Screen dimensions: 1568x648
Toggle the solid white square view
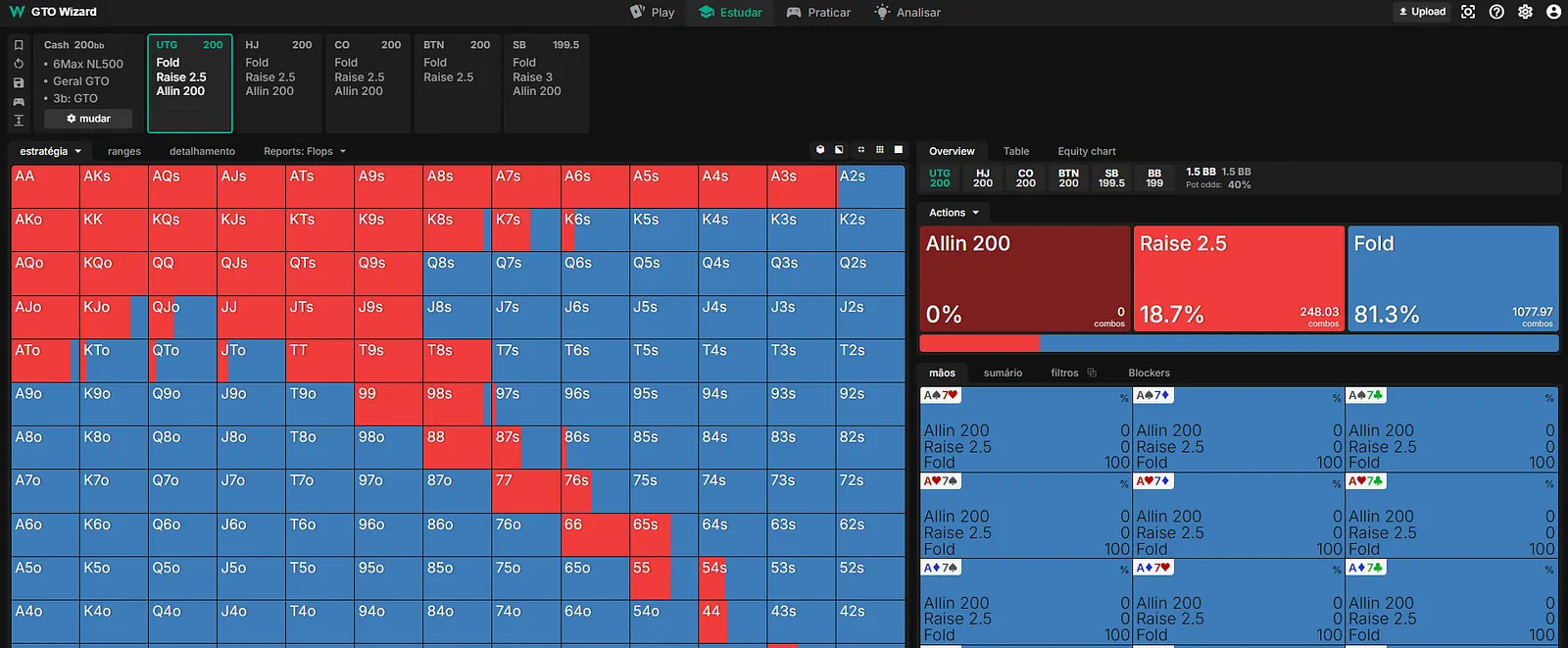click(899, 150)
